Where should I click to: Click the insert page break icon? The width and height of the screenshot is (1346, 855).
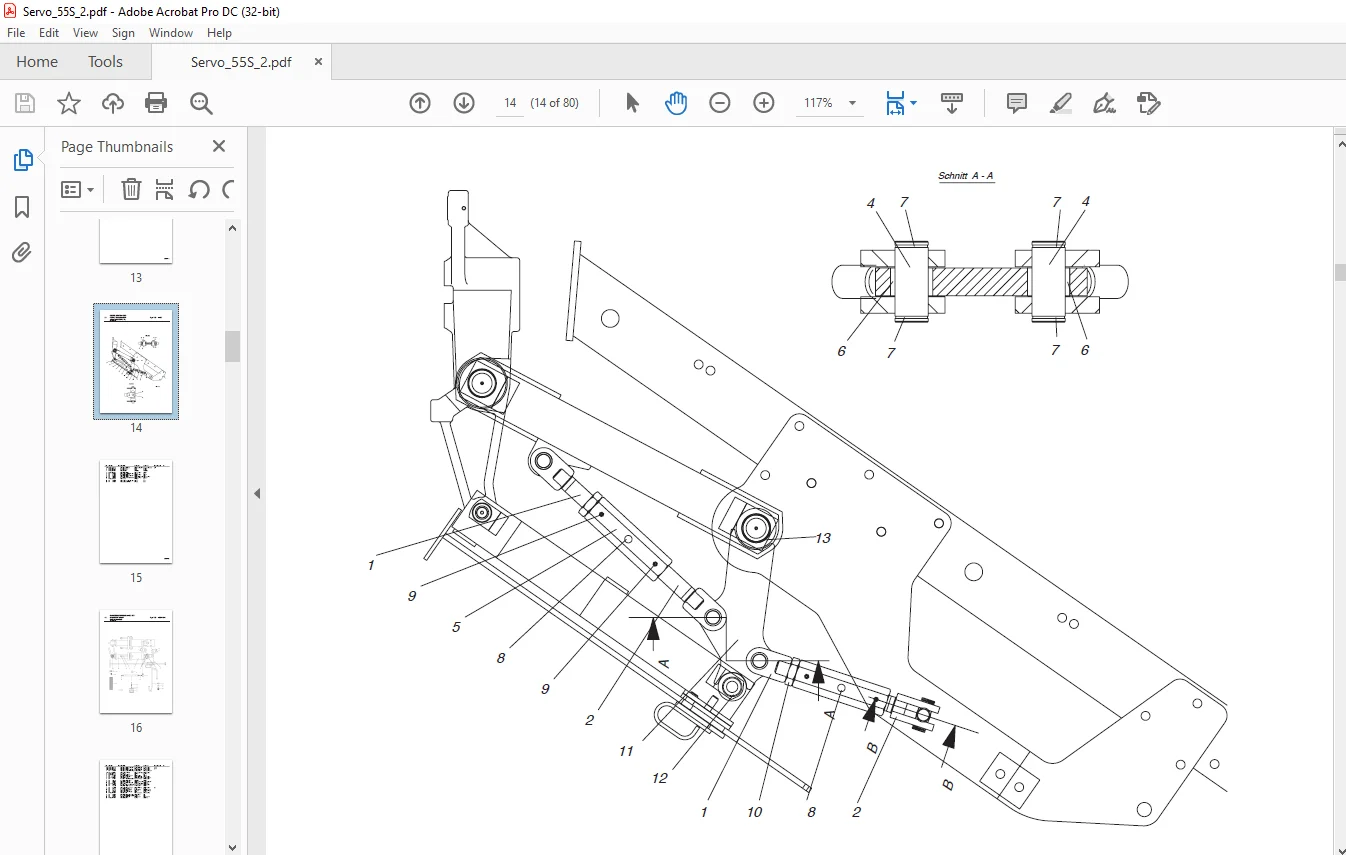point(165,189)
